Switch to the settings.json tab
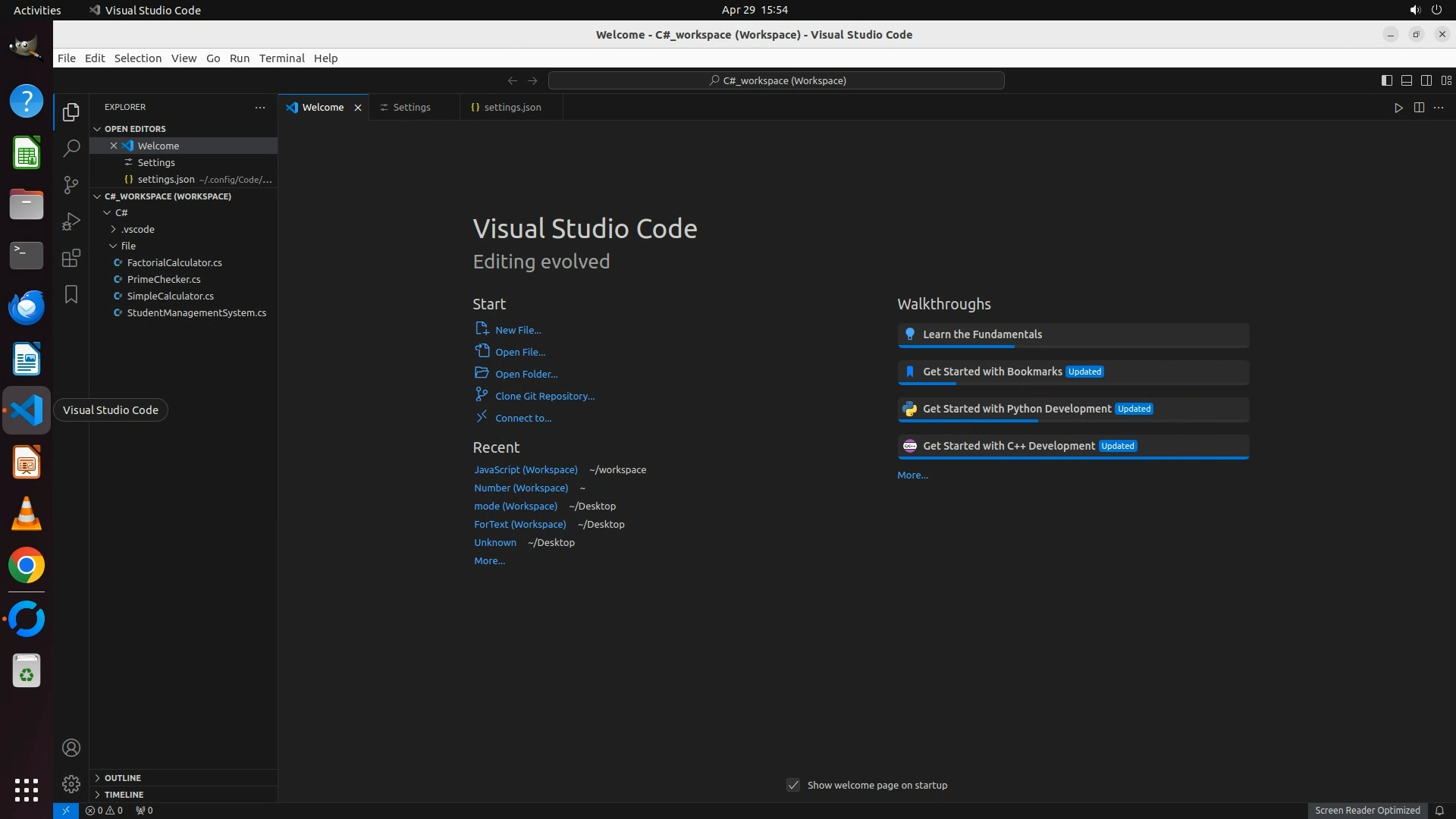Screen dimensions: 1456x819 click(x=512, y=108)
